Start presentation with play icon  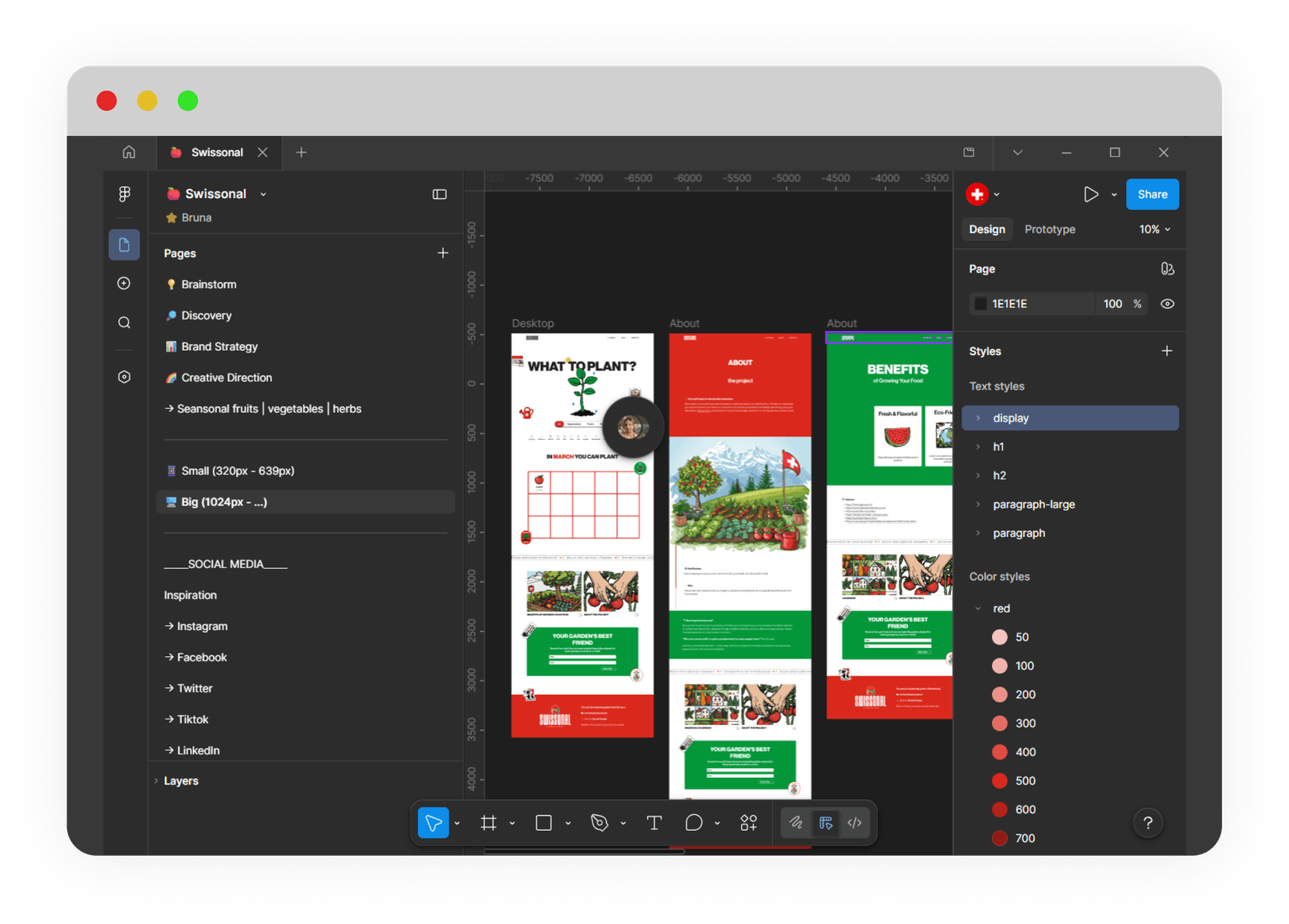[1090, 194]
